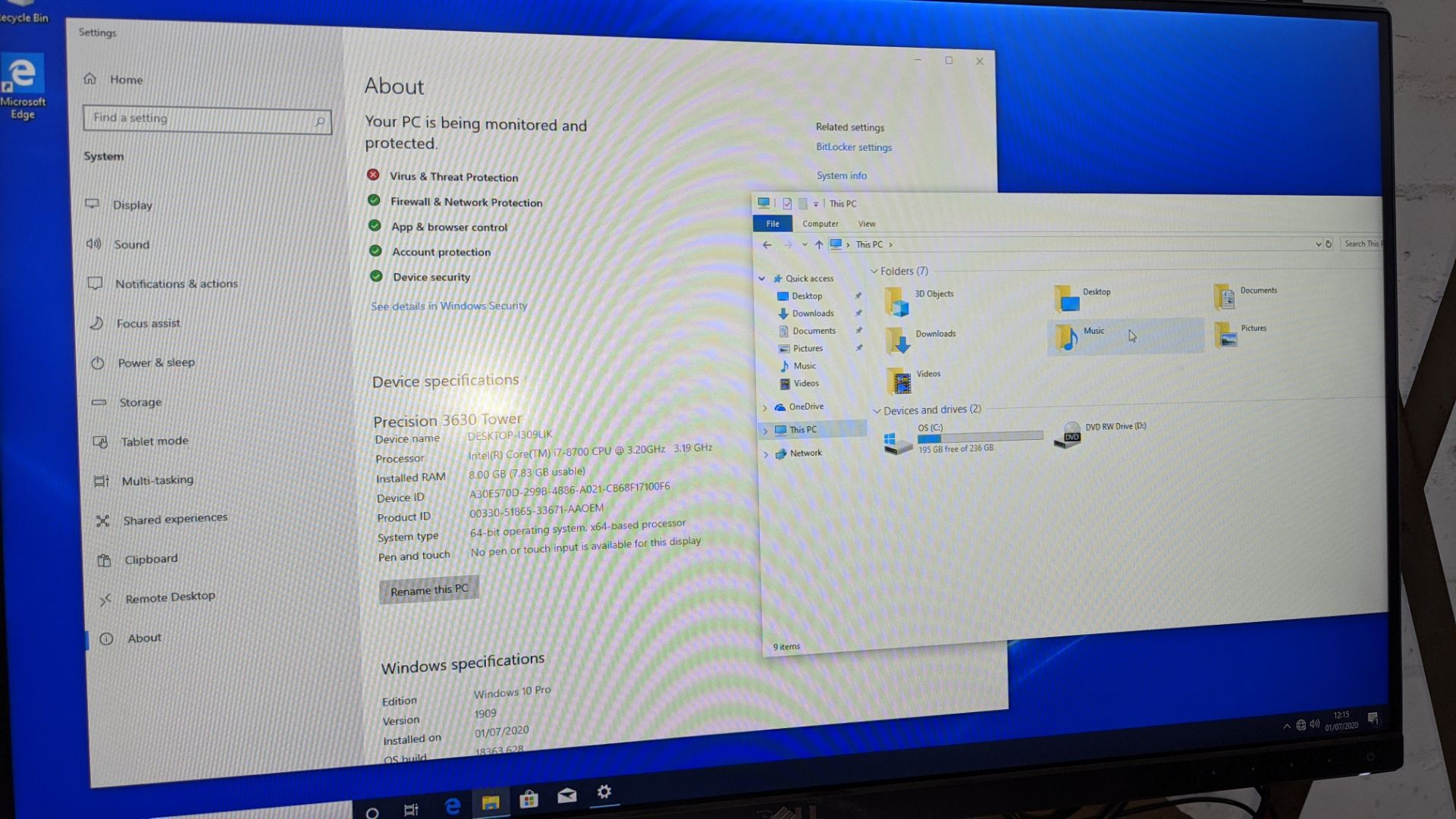Click Rename this PC button
This screenshot has height=819, width=1456.
click(429, 590)
